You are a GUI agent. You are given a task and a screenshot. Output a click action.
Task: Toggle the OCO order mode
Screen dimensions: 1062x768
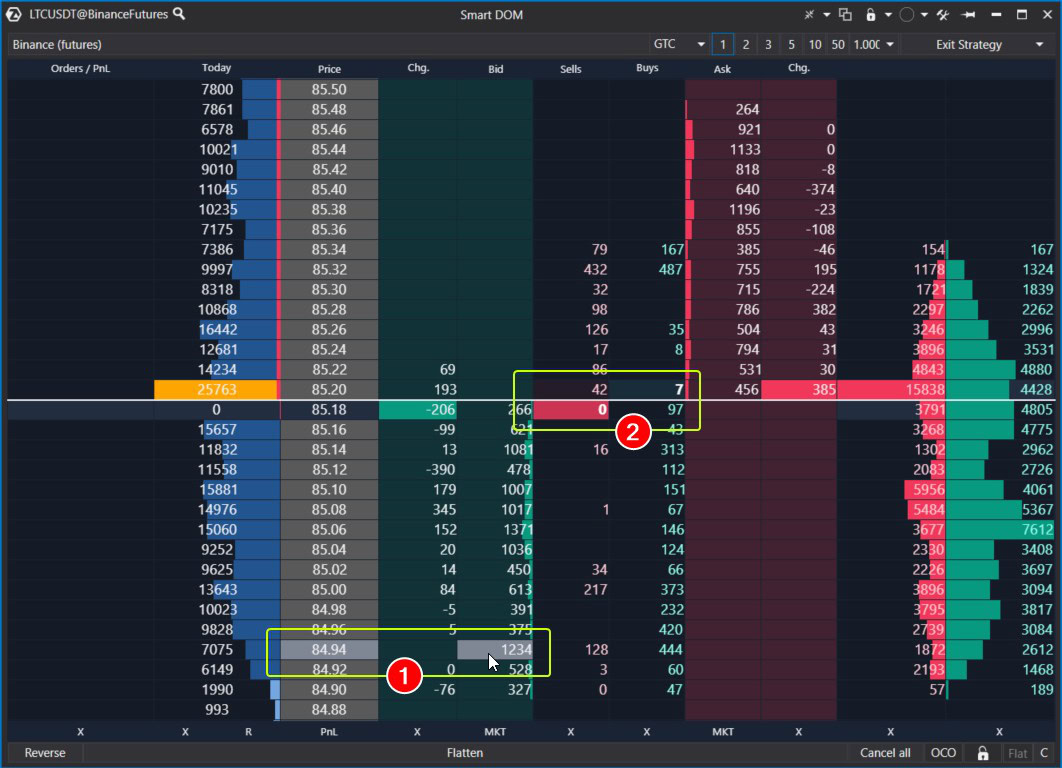pos(943,753)
